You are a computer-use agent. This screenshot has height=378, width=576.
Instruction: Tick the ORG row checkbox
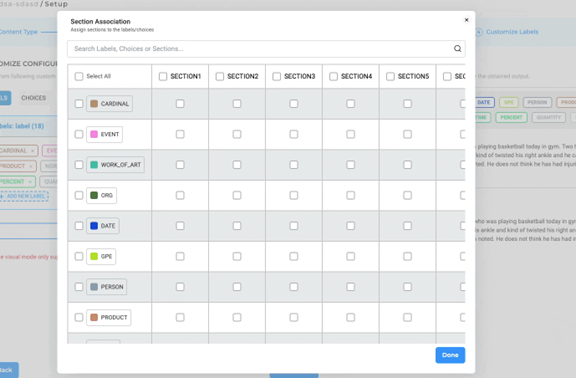pyautogui.click(x=79, y=195)
